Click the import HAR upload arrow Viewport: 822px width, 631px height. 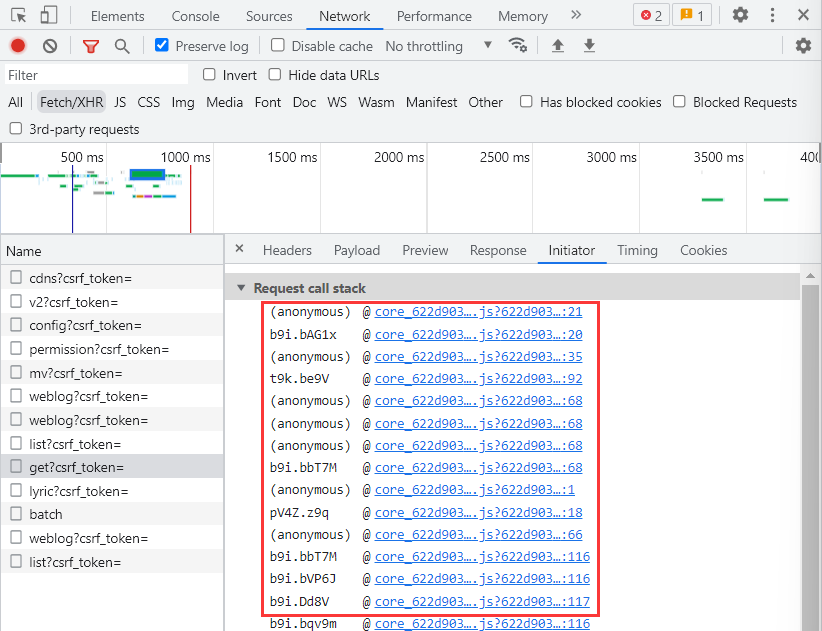(558, 46)
